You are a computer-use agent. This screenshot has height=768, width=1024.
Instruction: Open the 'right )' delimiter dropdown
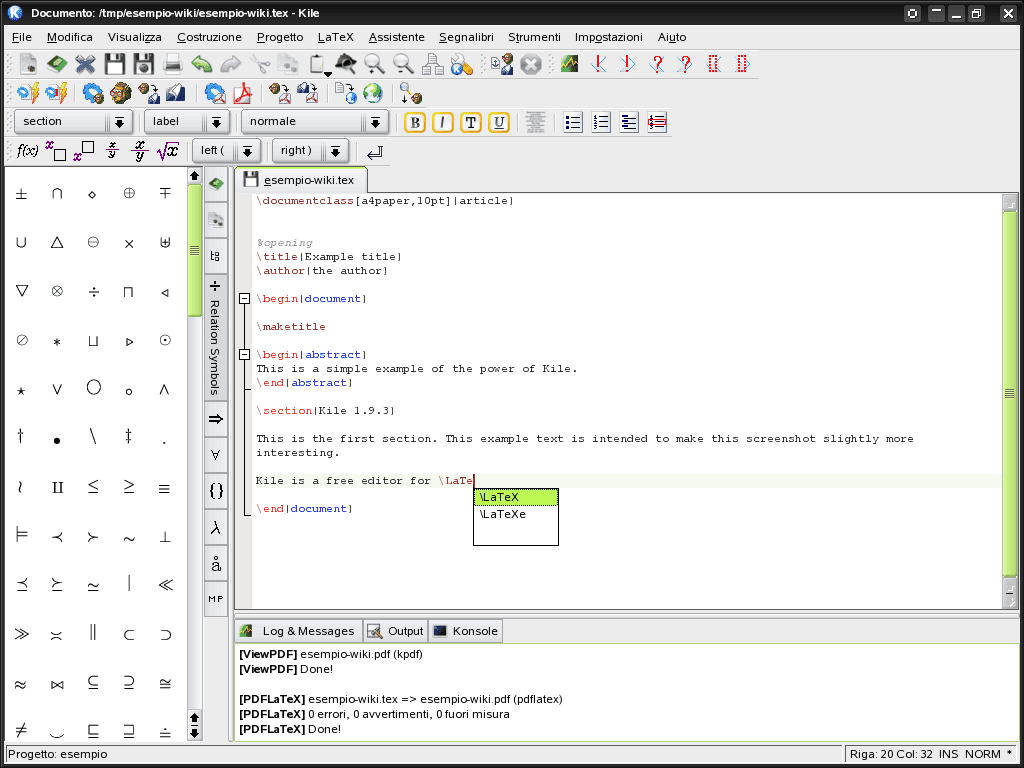tap(310, 152)
